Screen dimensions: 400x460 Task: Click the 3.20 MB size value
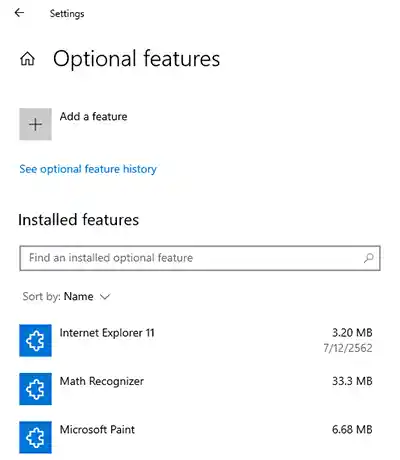(x=352, y=333)
